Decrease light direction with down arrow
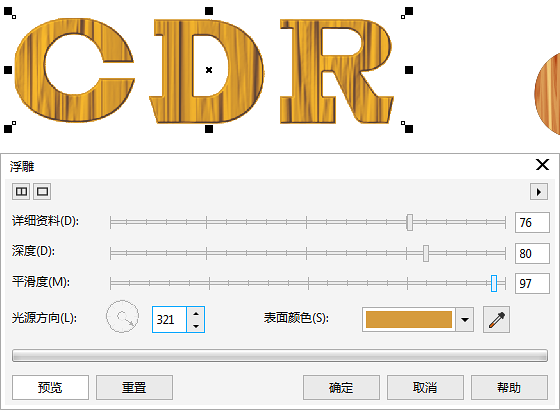The width and height of the screenshot is (560, 410). pos(196,326)
